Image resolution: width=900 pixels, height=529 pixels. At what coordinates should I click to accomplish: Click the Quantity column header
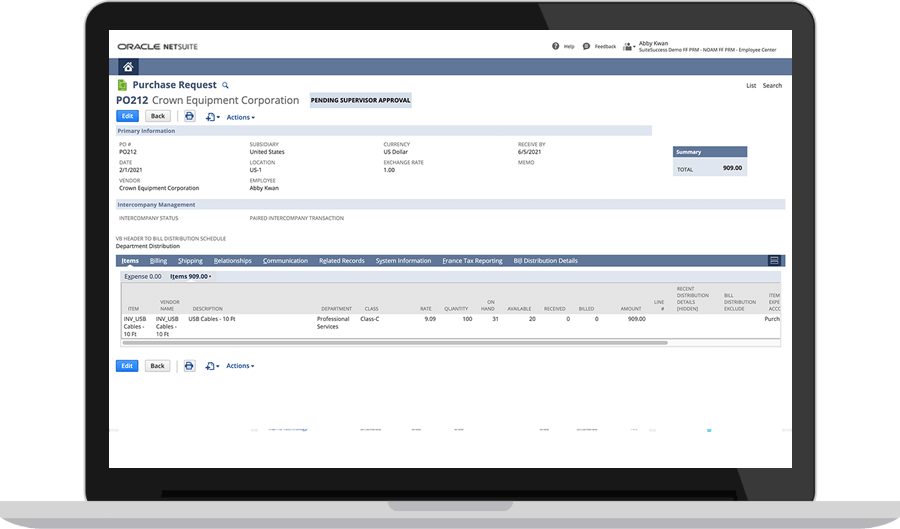click(456, 309)
